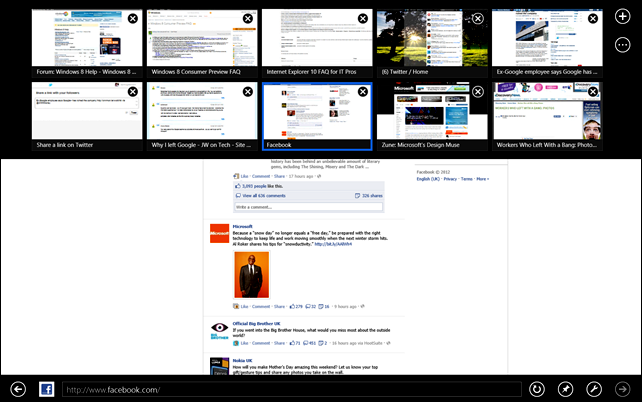Click the Microsoft logo profile picture
Viewport: 642px width, 402px height.
[219, 233]
